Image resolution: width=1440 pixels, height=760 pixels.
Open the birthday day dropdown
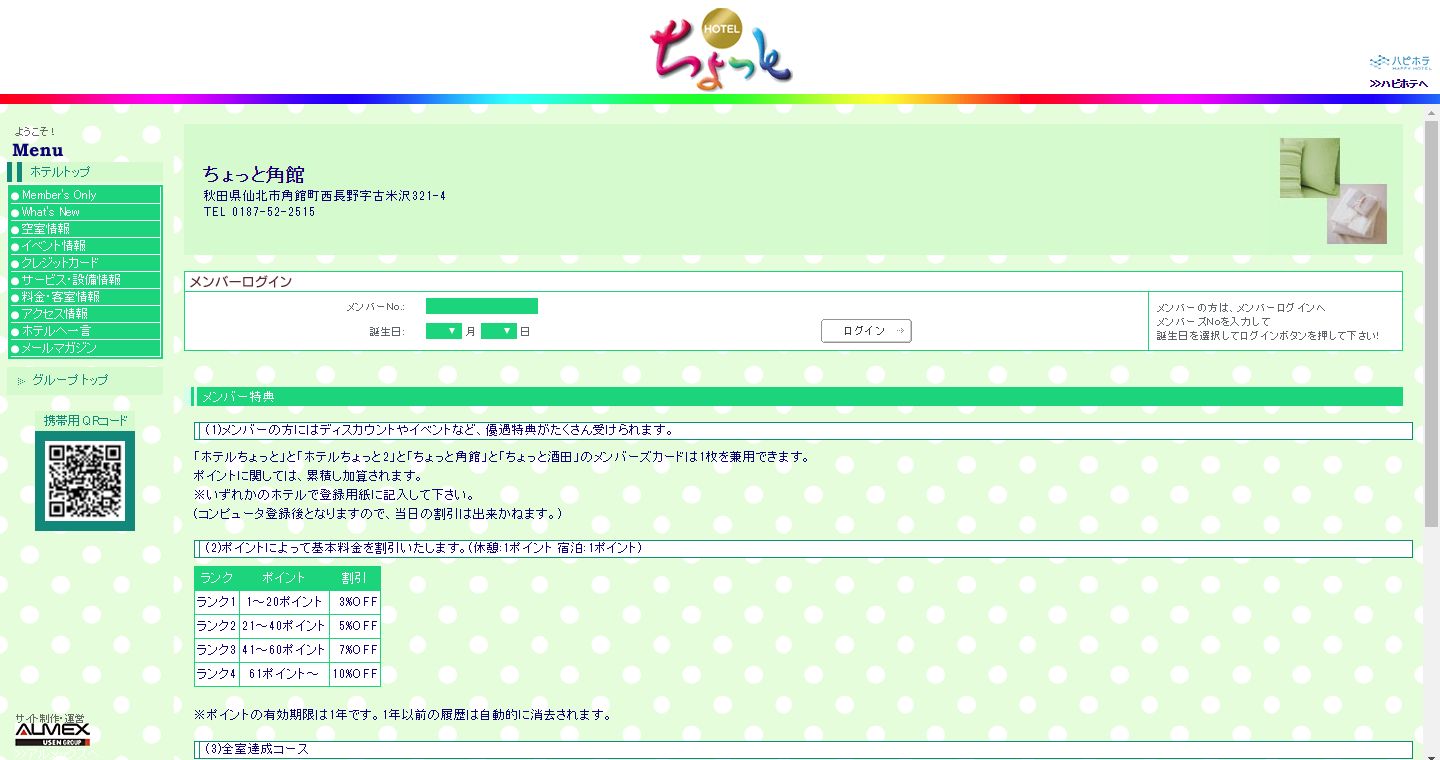click(x=498, y=332)
